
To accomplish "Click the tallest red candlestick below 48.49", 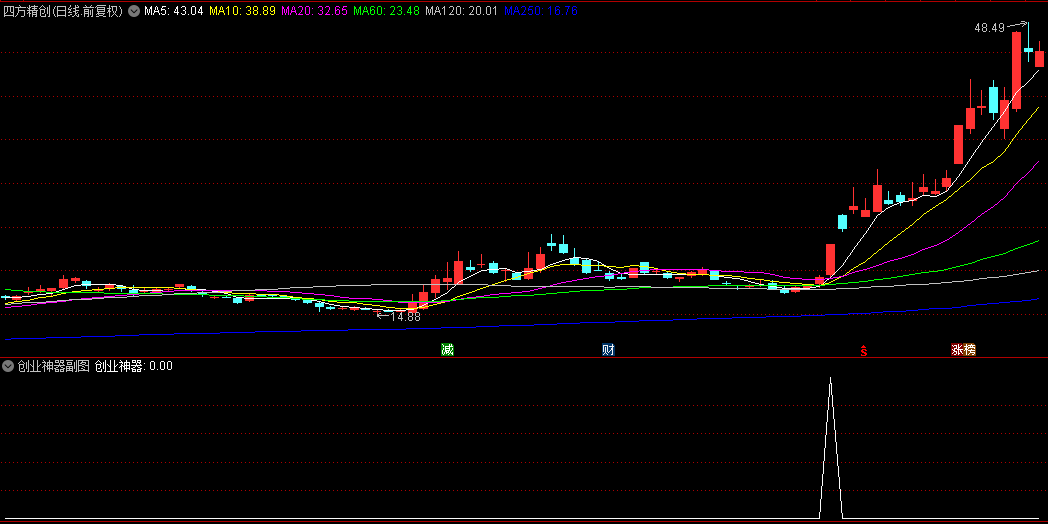I will click(1017, 70).
